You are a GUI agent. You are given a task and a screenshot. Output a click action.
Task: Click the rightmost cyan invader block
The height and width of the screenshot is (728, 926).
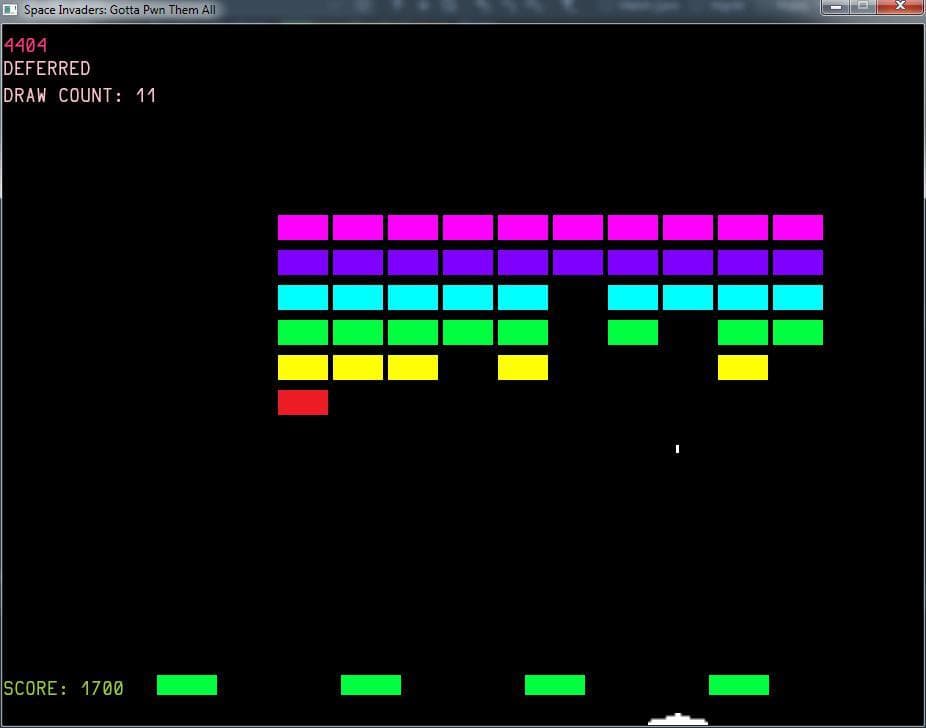[x=798, y=297]
